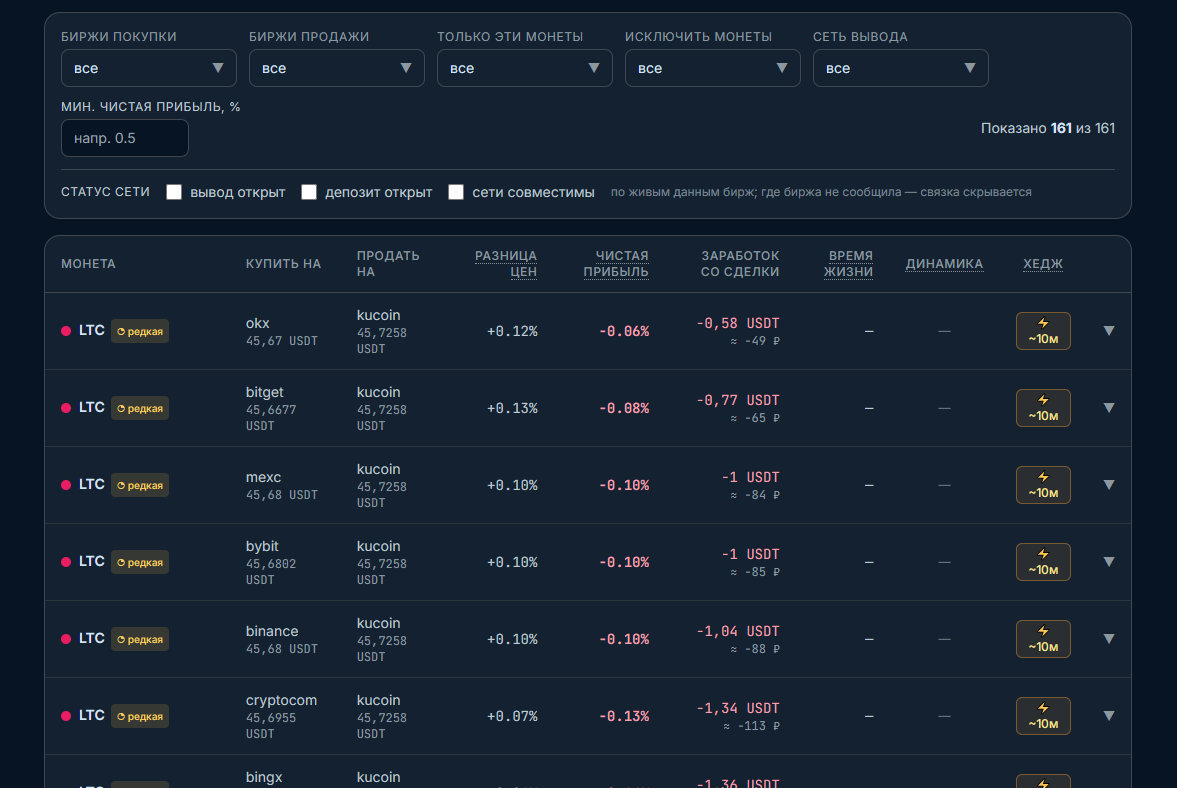Click '45,6677 USDT' bitget buy price
The width and height of the screenshot is (1177, 788).
pos(271,418)
